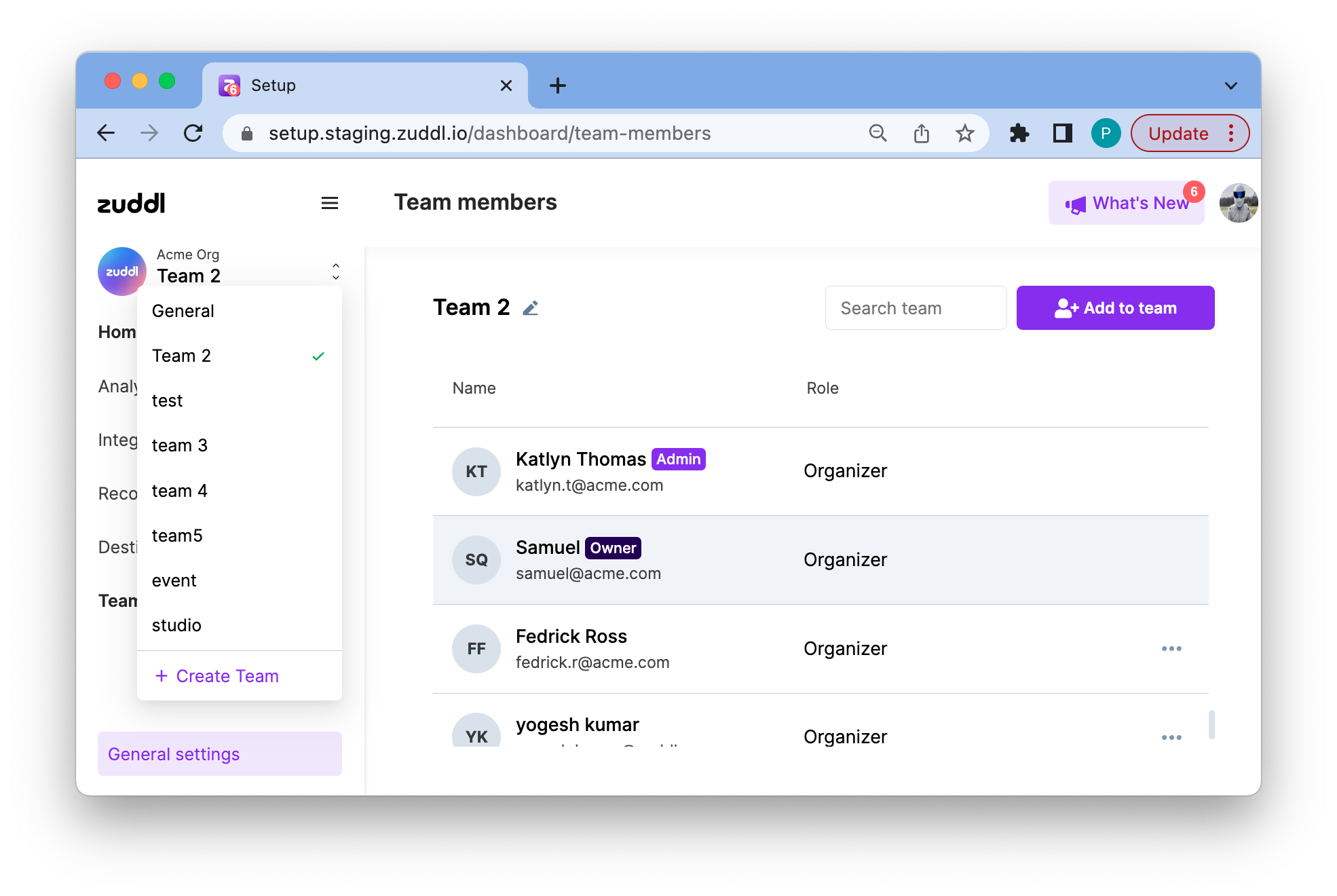
Task: Open Chrome Update menu three dots
Action: pyautogui.click(x=1230, y=133)
